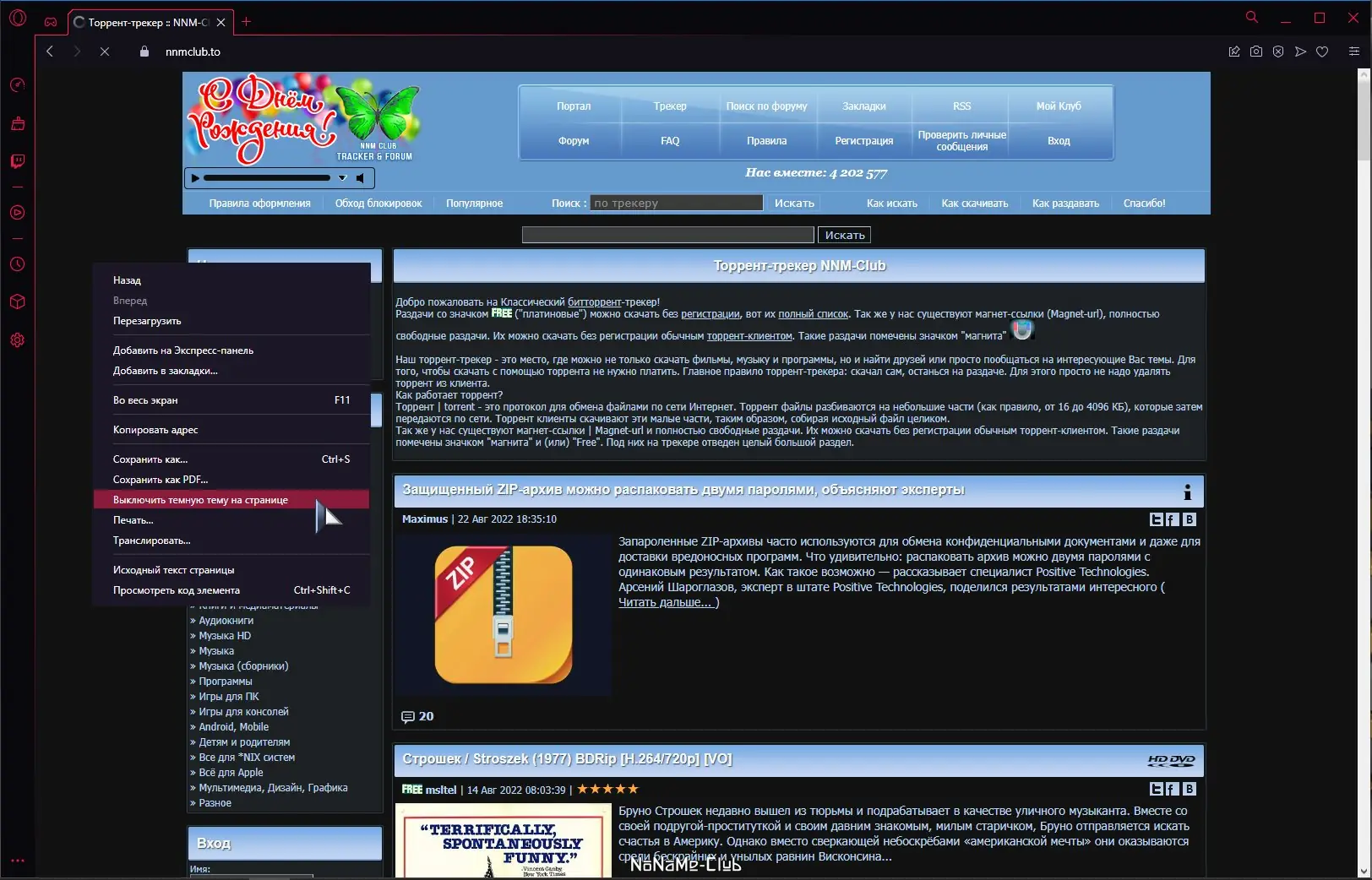
Task: Open the Opera main menu logo
Action: click(18, 18)
